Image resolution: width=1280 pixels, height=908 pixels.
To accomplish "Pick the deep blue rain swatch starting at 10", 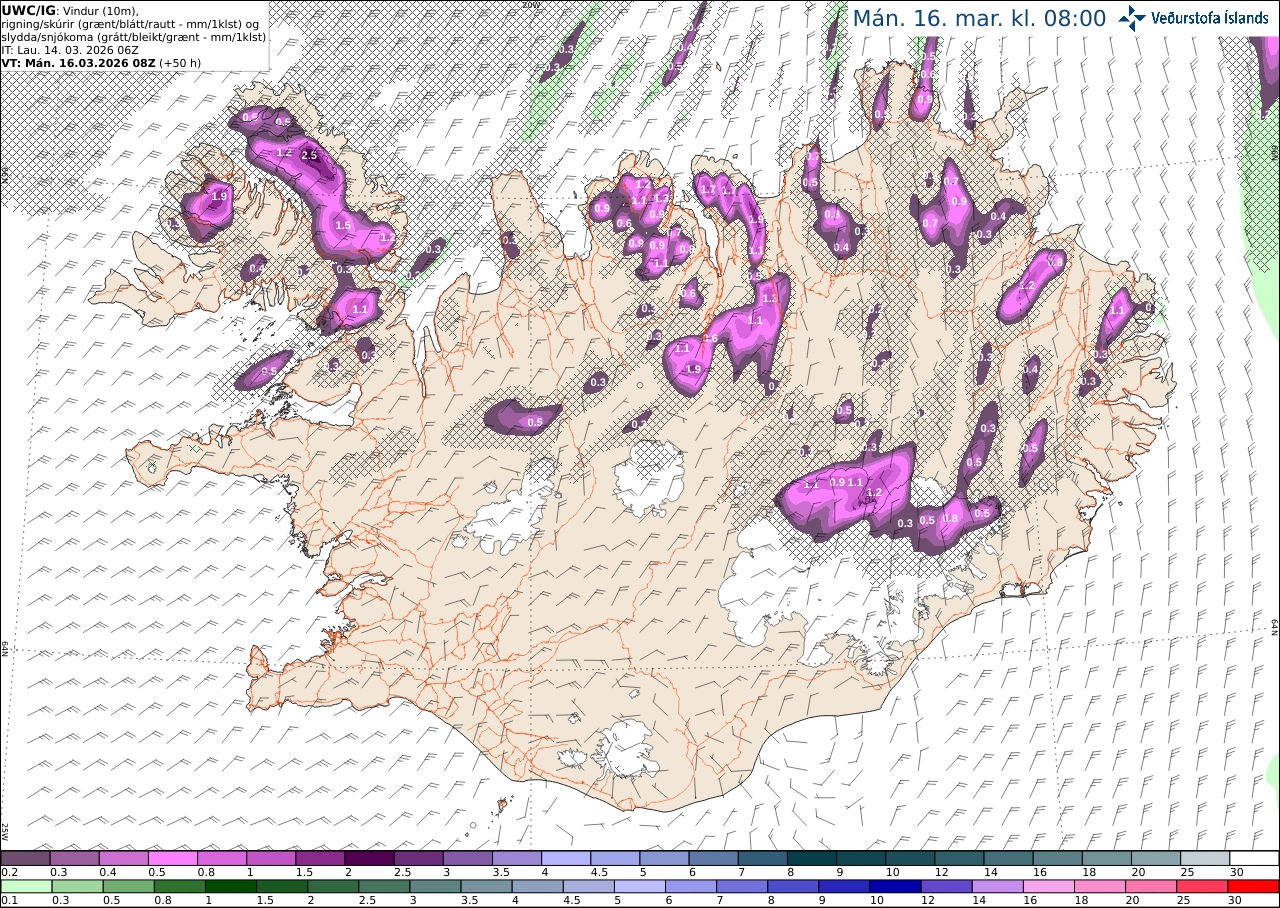I will 896,886.
